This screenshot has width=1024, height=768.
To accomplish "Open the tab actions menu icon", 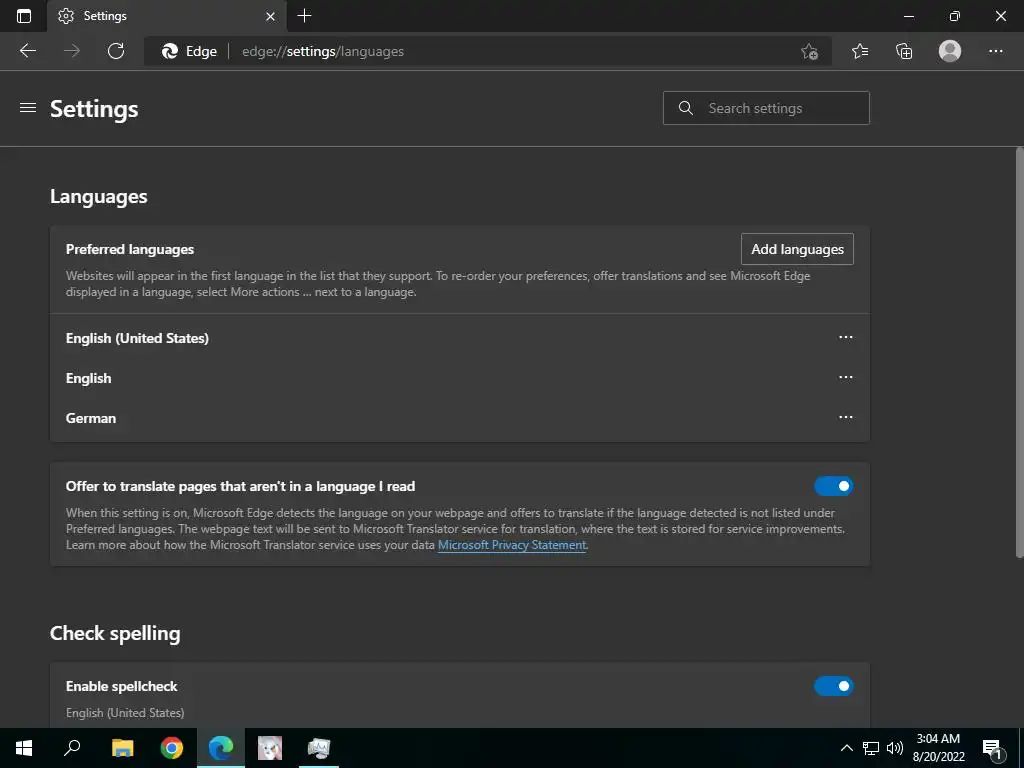I will point(24,16).
